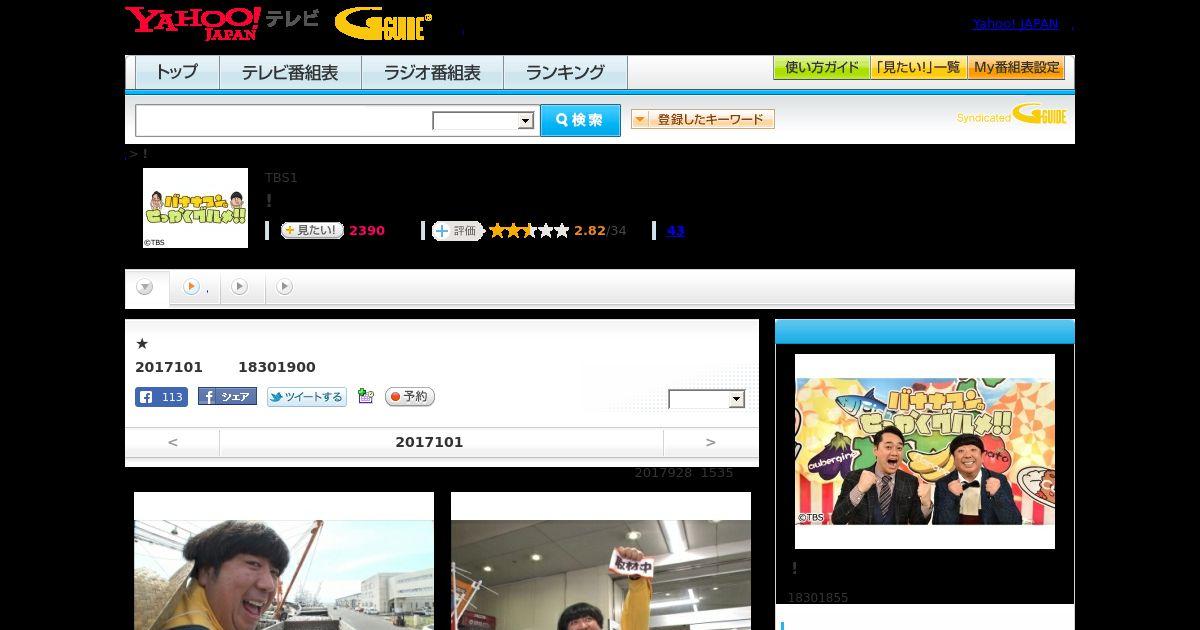Open the 43 reviews link
Viewport: 1200px width, 630px height.
point(675,231)
